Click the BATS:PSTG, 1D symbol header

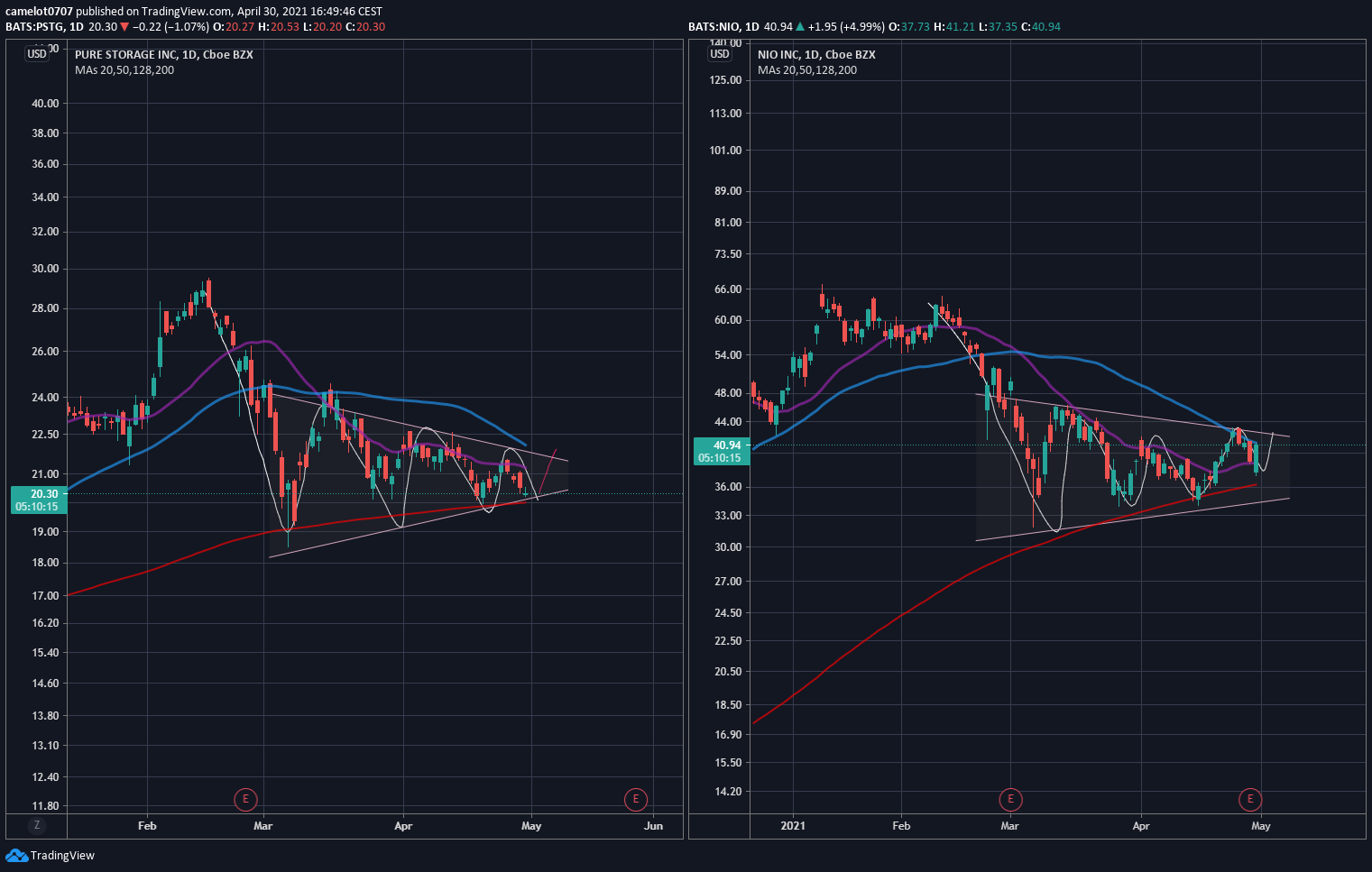coord(44,26)
